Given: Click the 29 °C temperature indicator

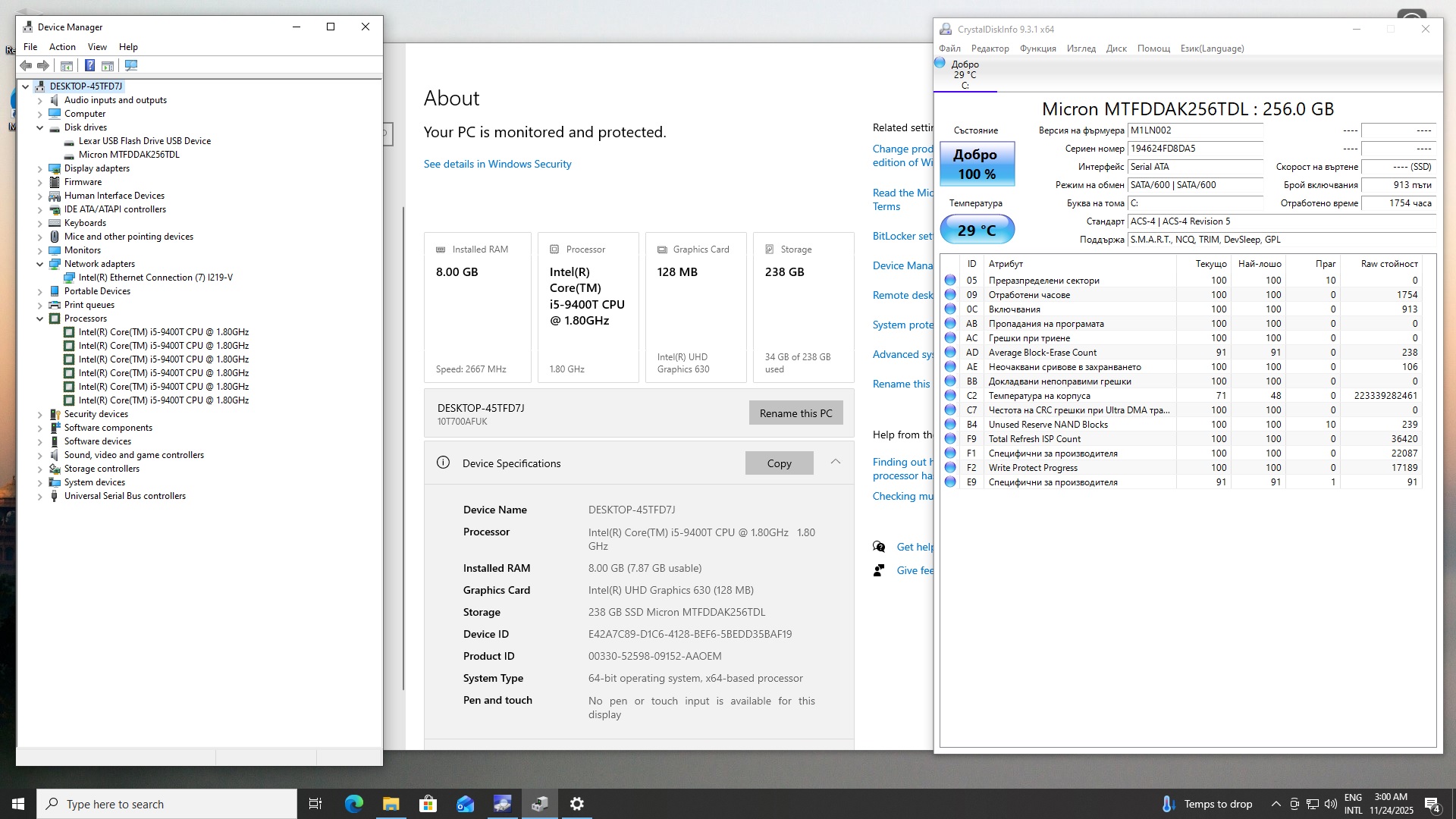Looking at the screenshot, I should click(977, 230).
